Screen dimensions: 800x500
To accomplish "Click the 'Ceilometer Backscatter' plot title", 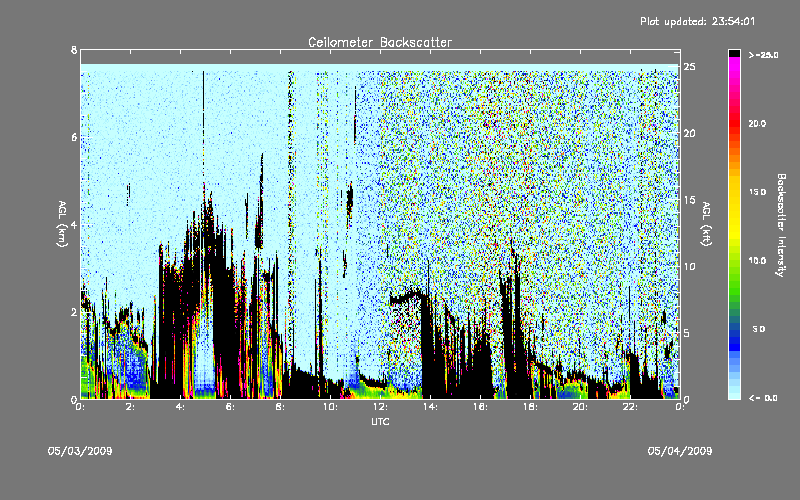I will [x=380, y=42].
